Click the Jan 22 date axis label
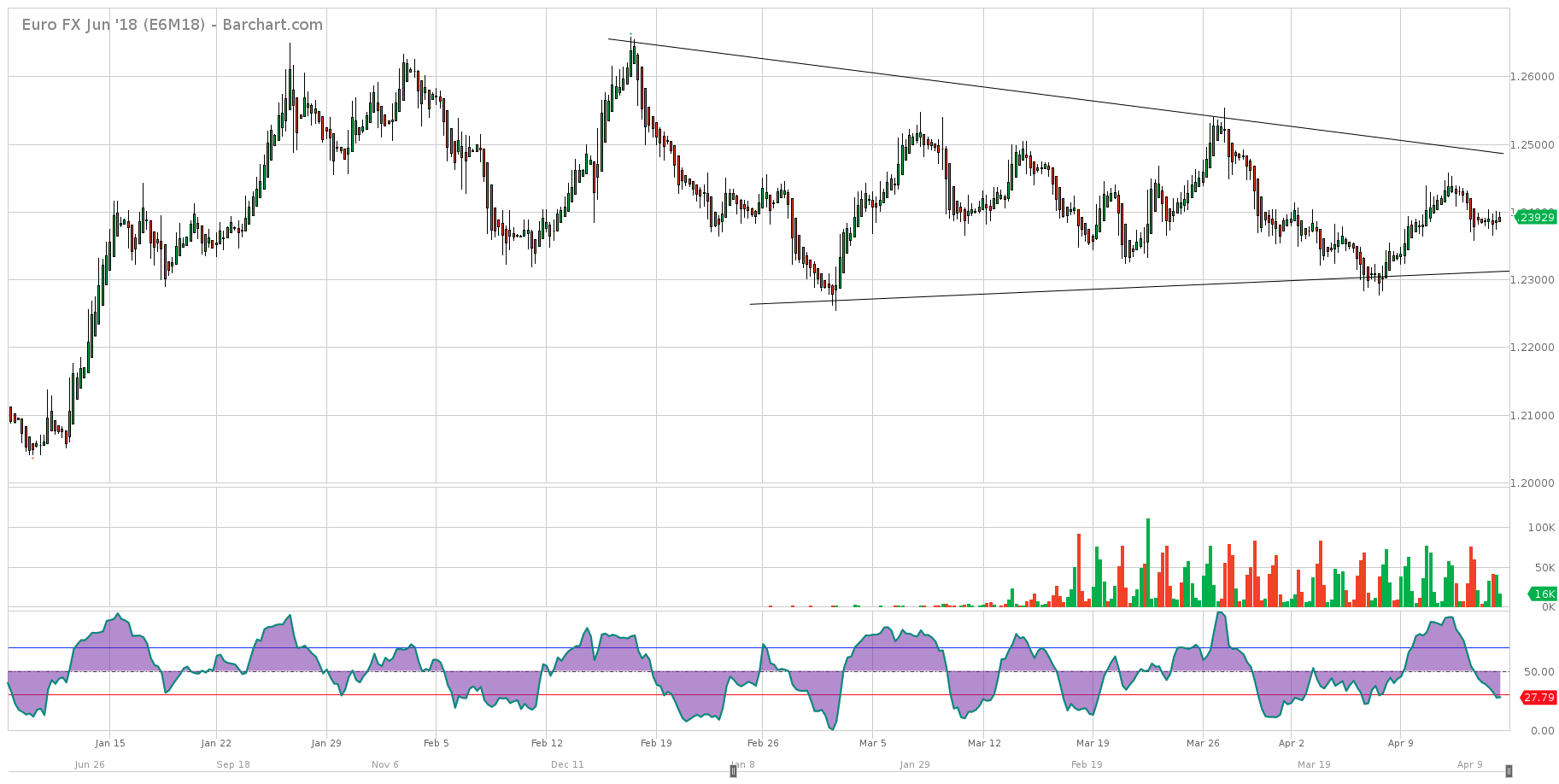Viewport: 1559px width, 784px height. (x=216, y=743)
